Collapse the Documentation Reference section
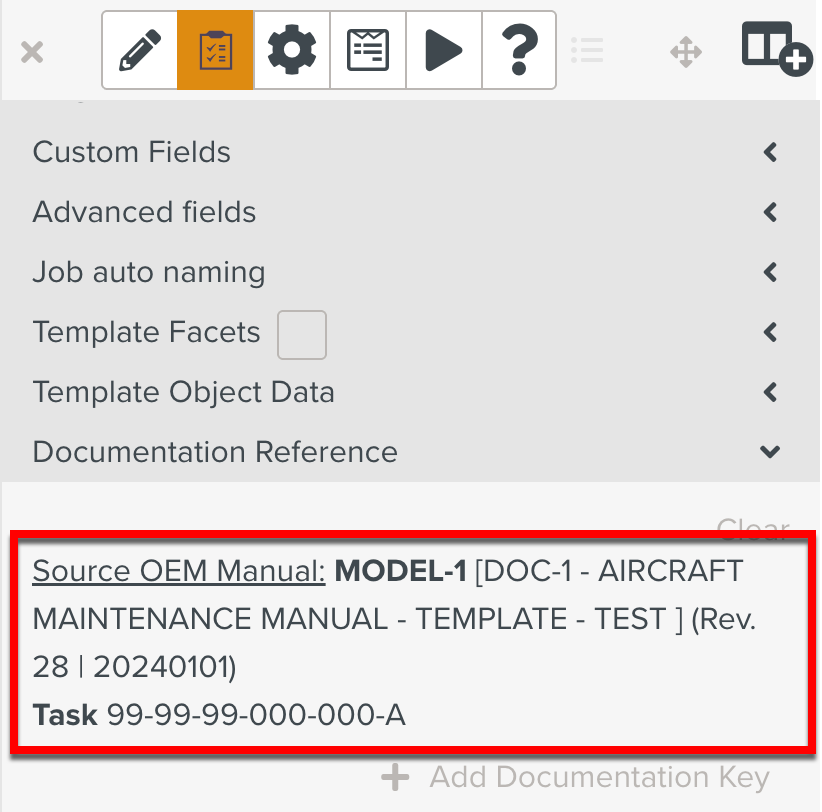 (769, 452)
